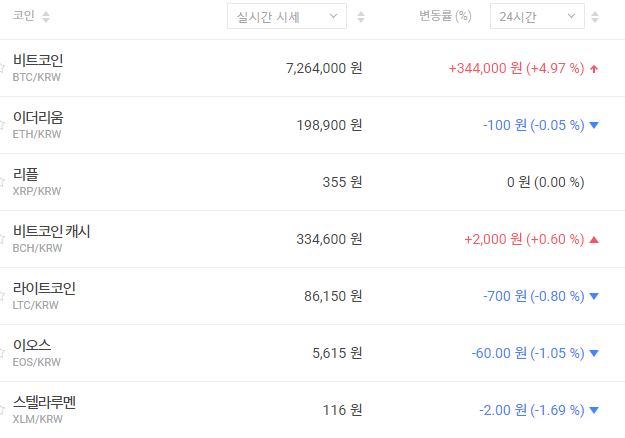625x438 pixels.
Task: Click the blue down triangle on 이오스 row
Action: point(594,353)
